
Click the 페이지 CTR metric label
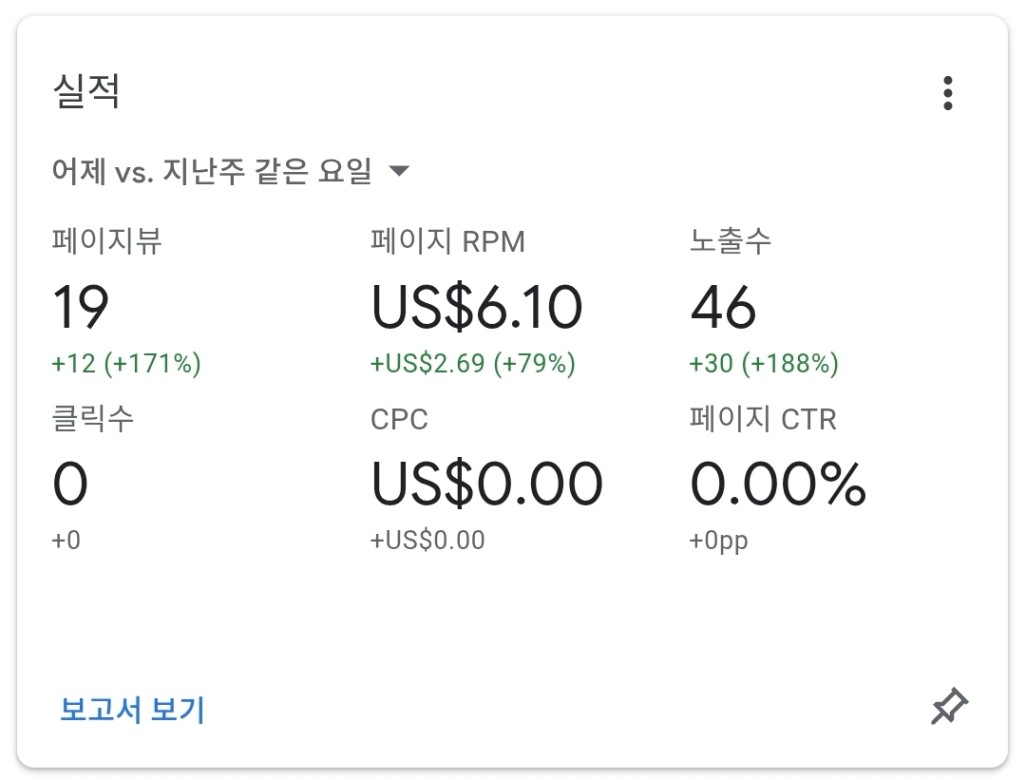(762, 419)
